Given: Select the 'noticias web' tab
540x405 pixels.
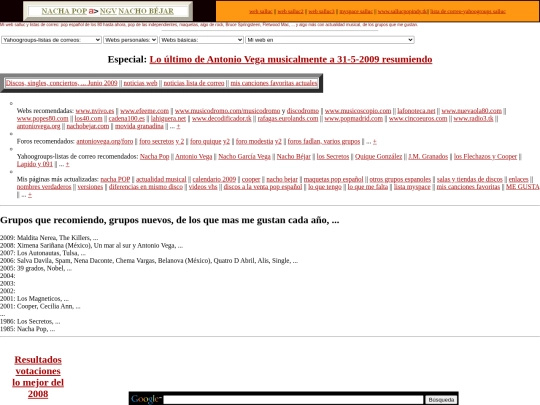Looking at the screenshot, I should coord(140,83).
